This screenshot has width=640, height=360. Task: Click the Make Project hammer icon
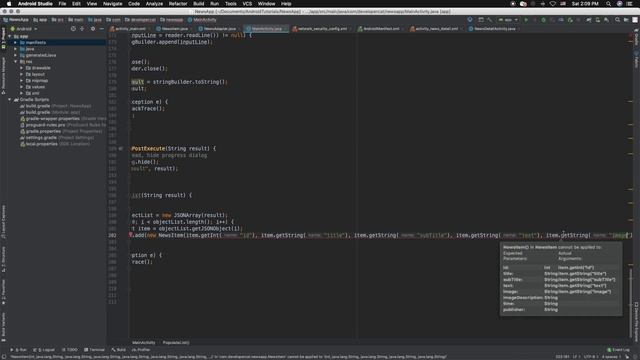click(489, 20)
